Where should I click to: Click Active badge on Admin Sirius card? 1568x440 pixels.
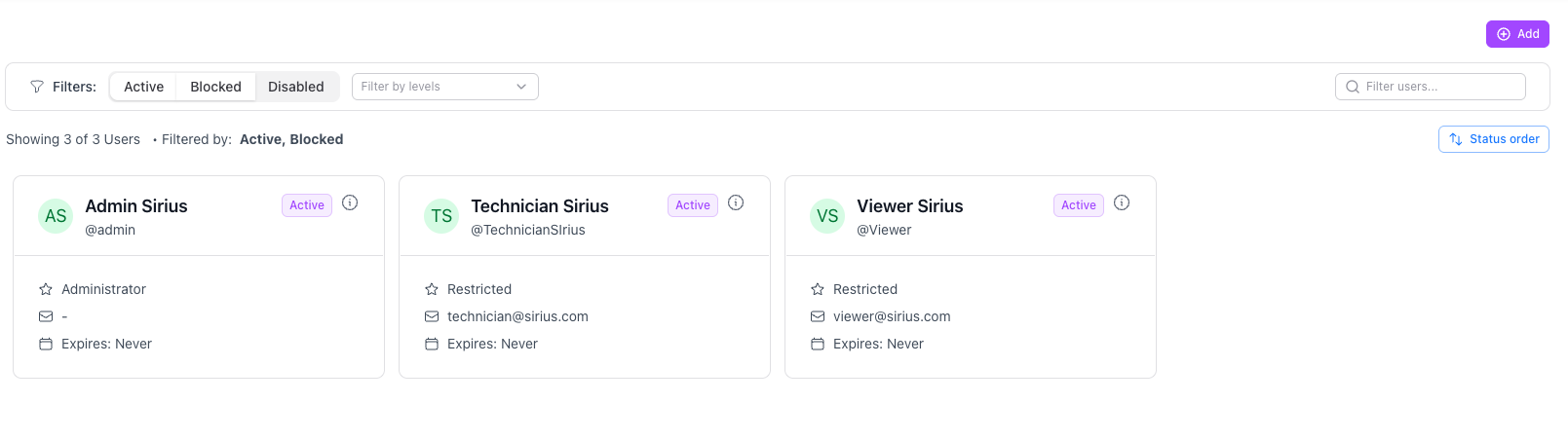(307, 205)
